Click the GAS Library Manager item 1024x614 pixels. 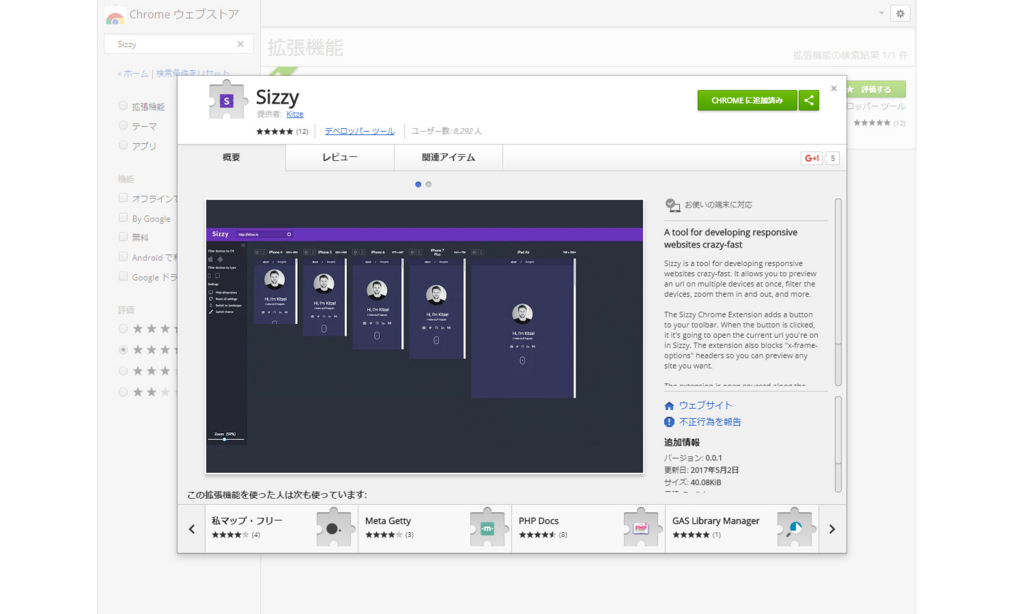tap(742, 528)
